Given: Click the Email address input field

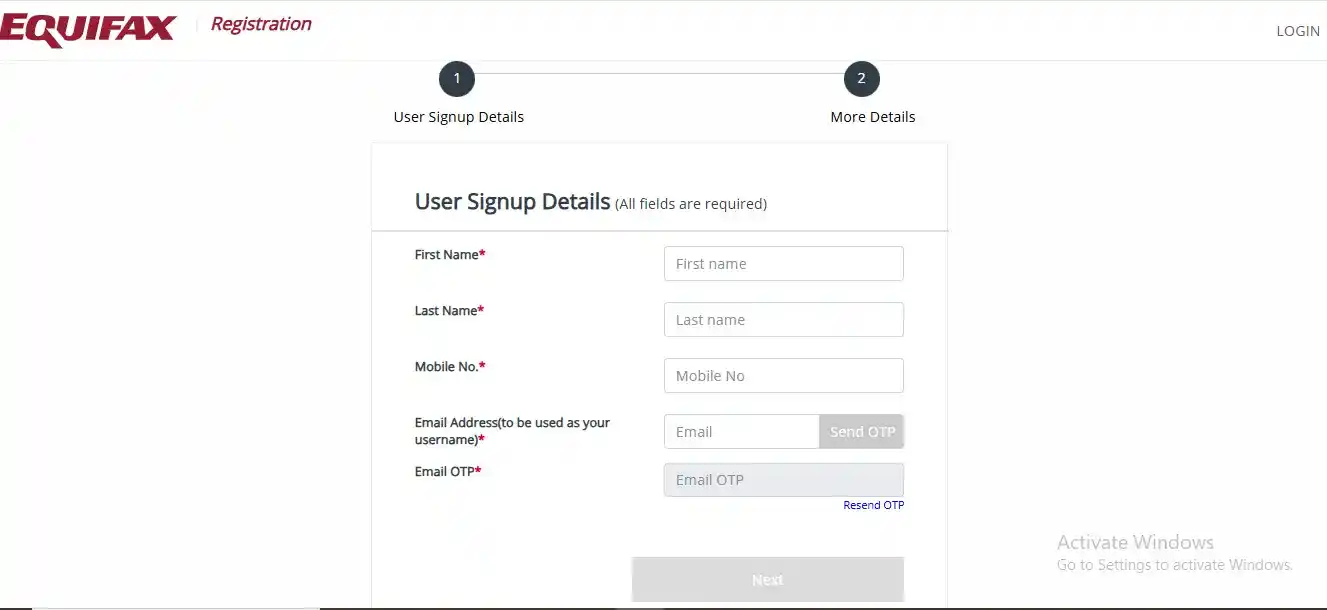Looking at the screenshot, I should [x=741, y=432].
